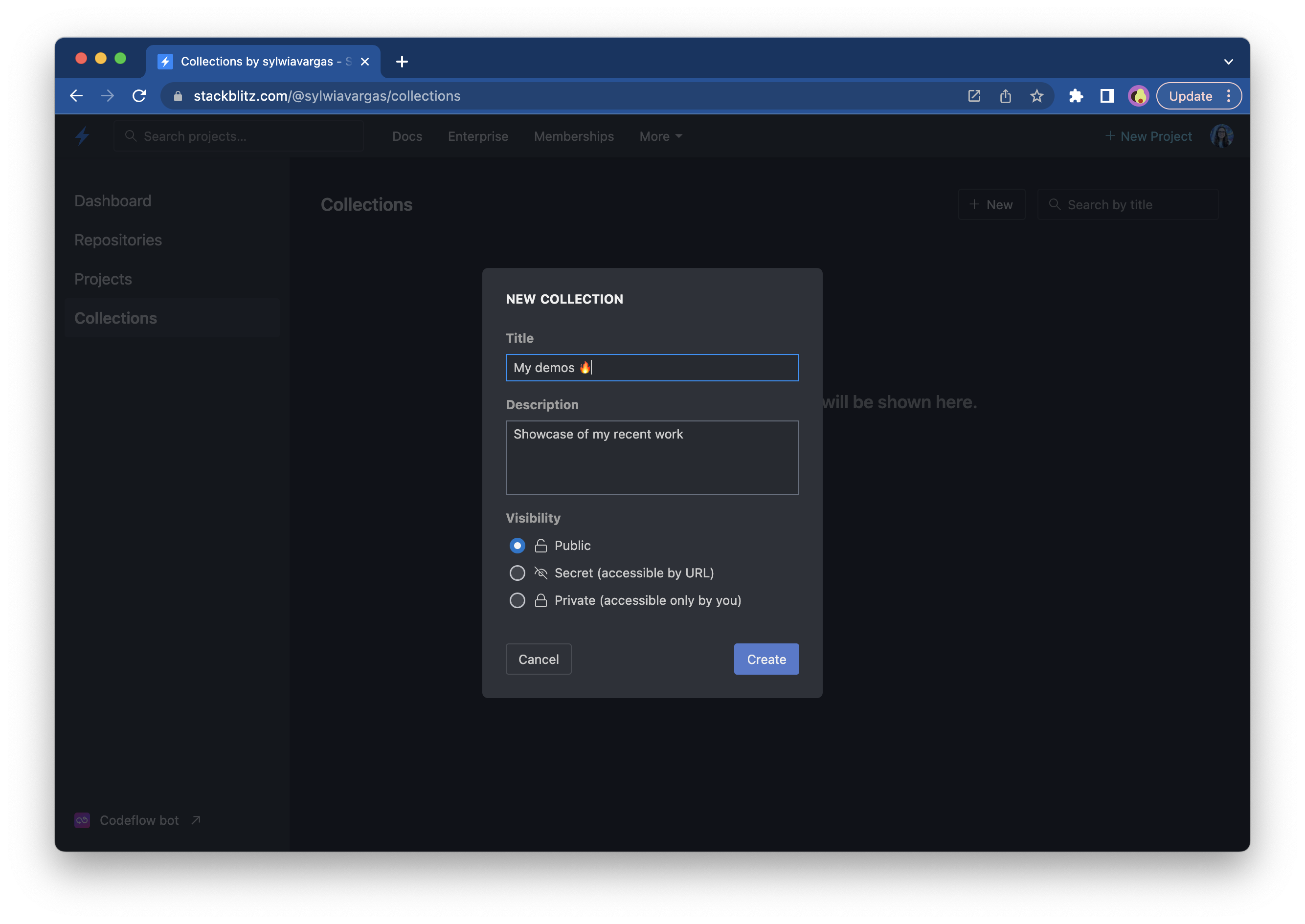Open a new browser tab with plus icon
The image size is (1305, 924).
[402, 62]
